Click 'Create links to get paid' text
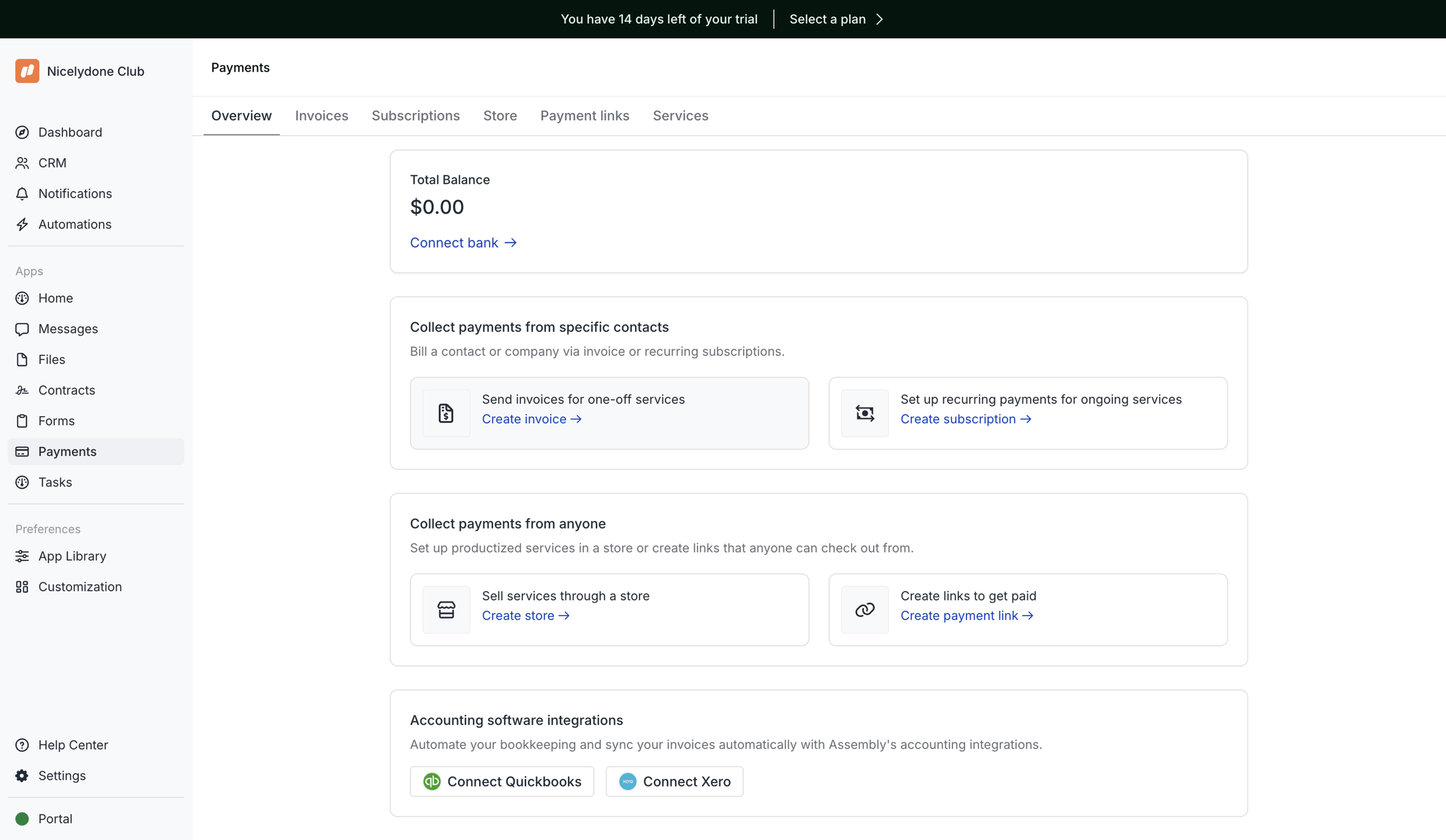Screen dimensions: 1446x840 pos(968,596)
